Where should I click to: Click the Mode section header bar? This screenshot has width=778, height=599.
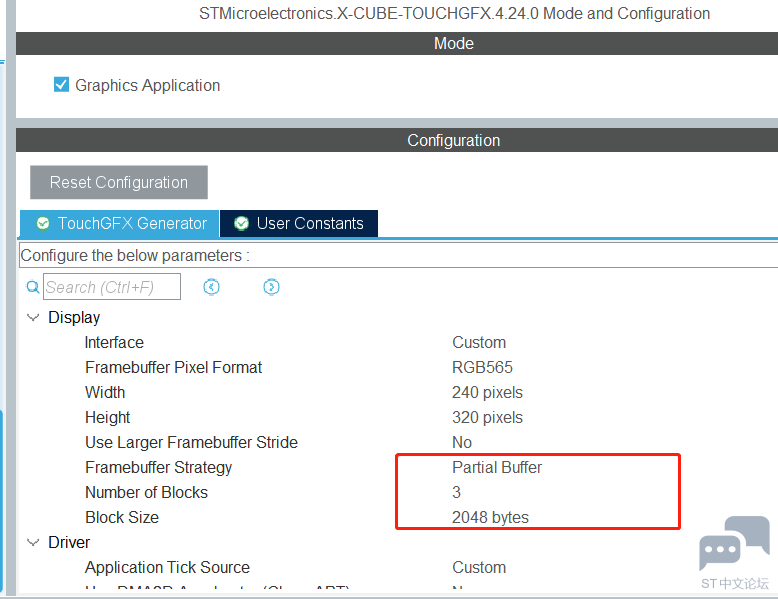click(x=397, y=43)
